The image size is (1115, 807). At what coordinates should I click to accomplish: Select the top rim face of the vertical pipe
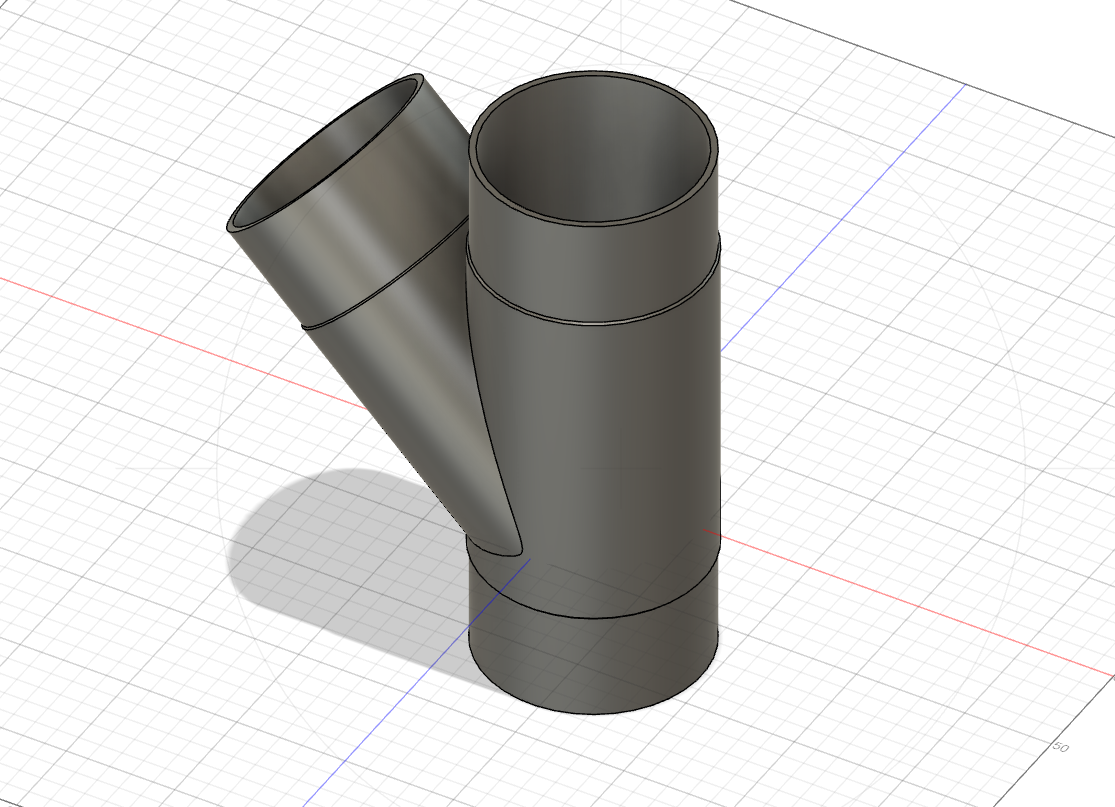pos(594,77)
